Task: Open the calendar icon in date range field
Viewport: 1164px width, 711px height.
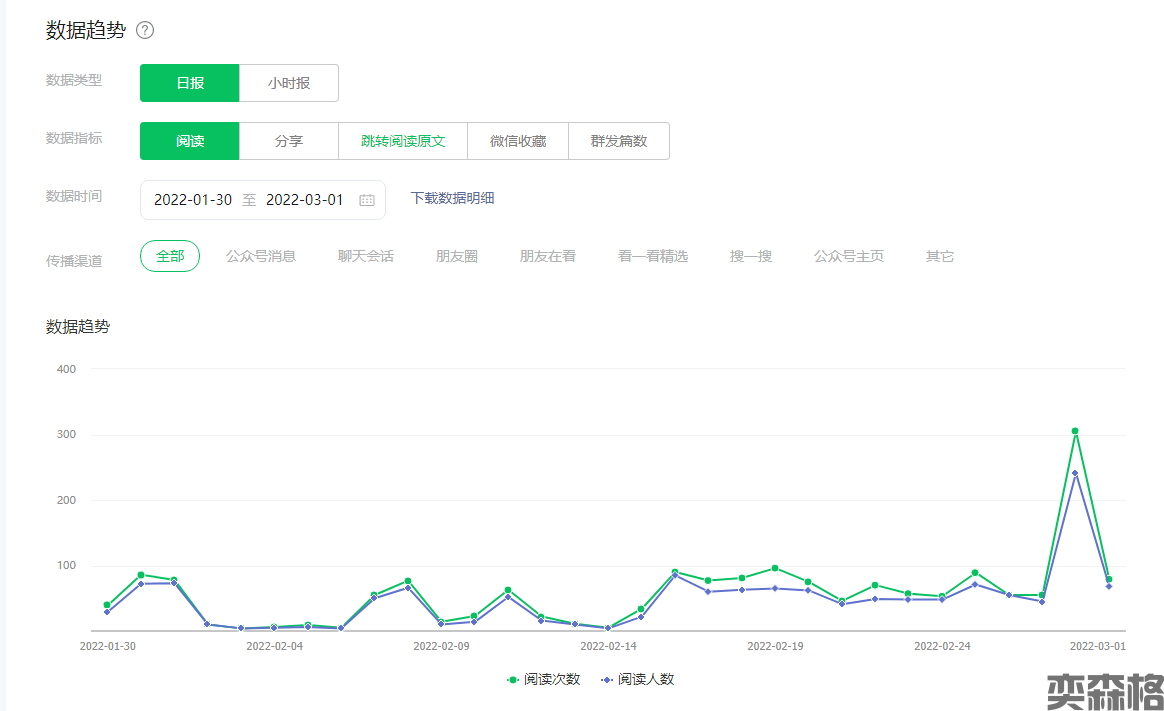Action: (367, 200)
